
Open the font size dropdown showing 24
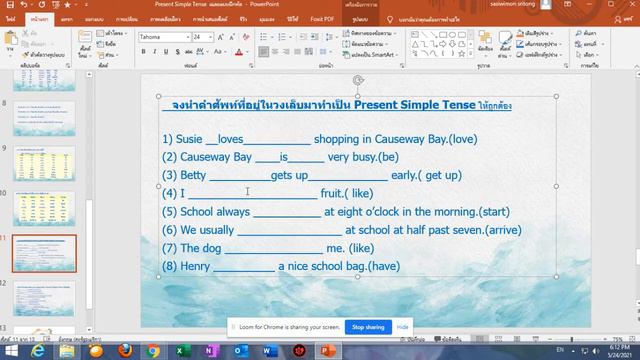[x=203, y=37]
